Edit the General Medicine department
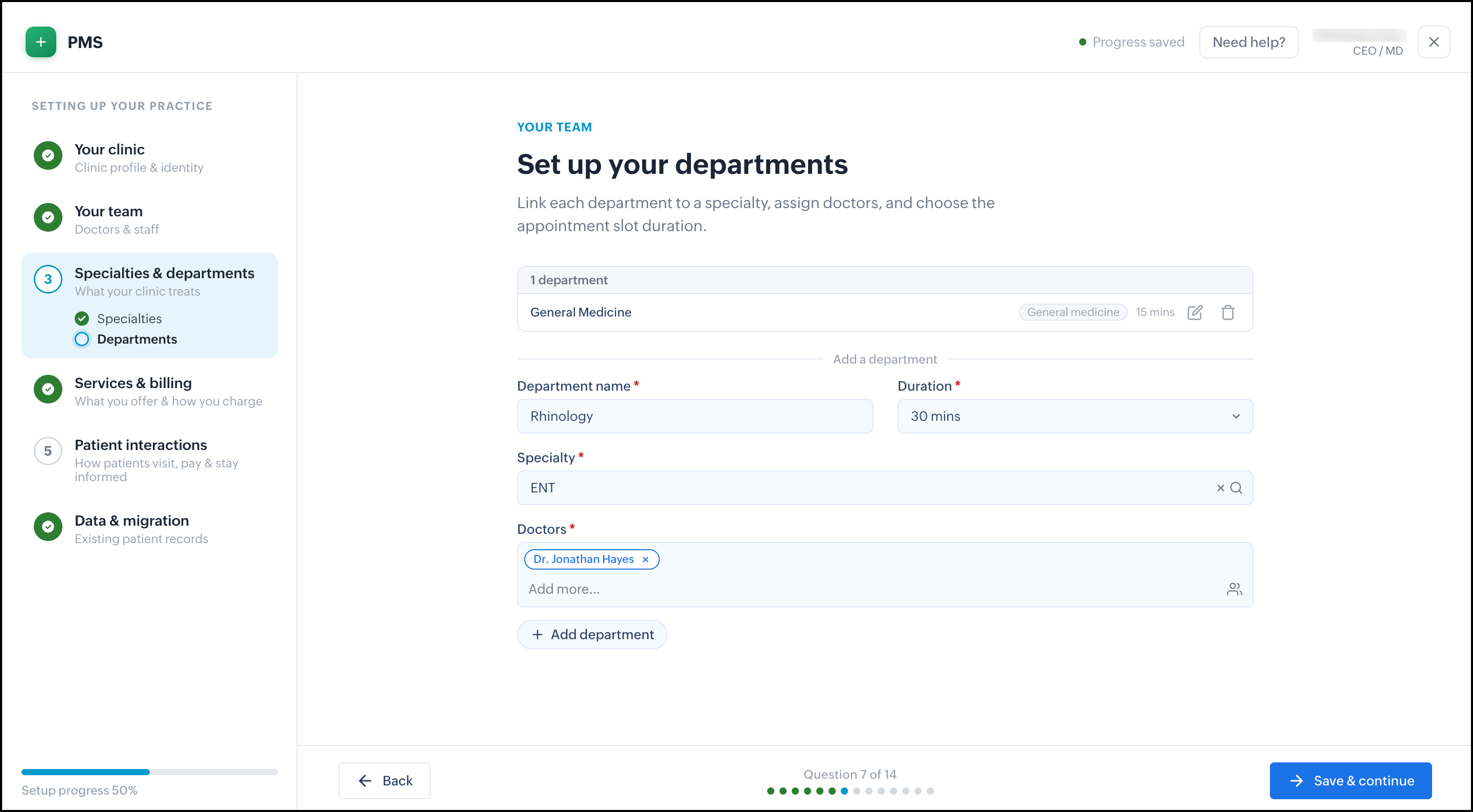Image resolution: width=1473 pixels, height=812 pixels. tap(1195, 312)
